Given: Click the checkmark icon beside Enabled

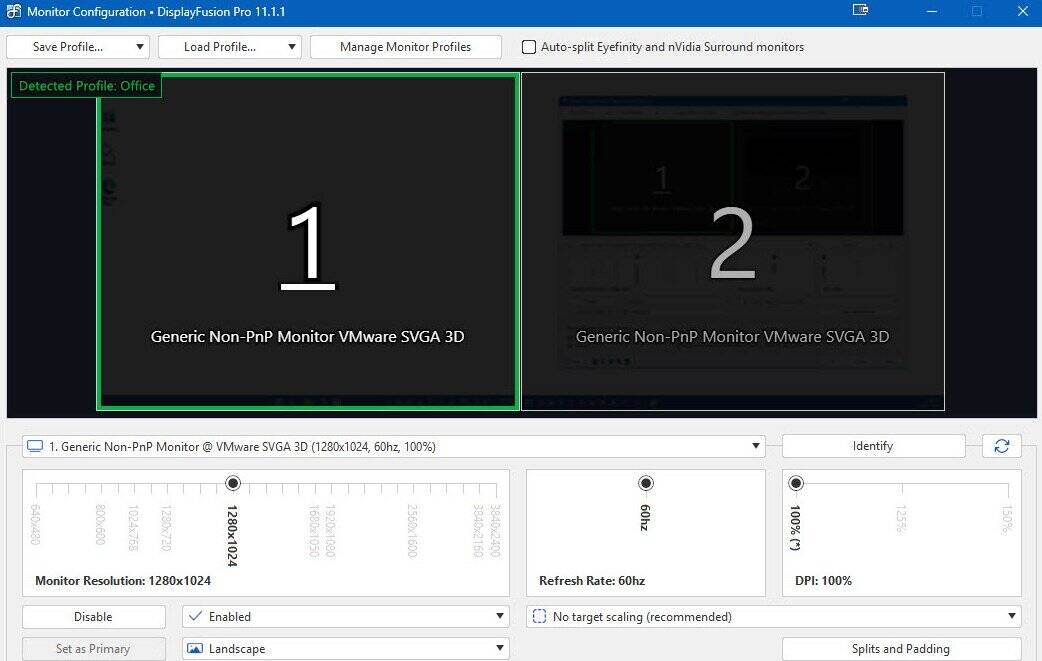Looking at the screenshot, I should pos(195,617).
